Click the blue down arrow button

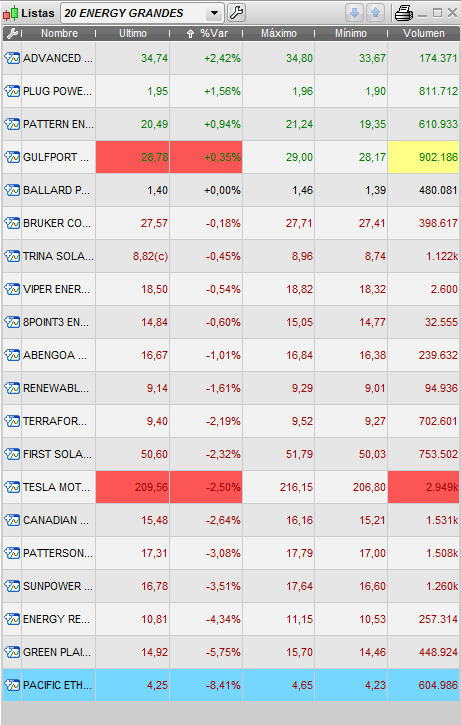click(x=355, y=13)
